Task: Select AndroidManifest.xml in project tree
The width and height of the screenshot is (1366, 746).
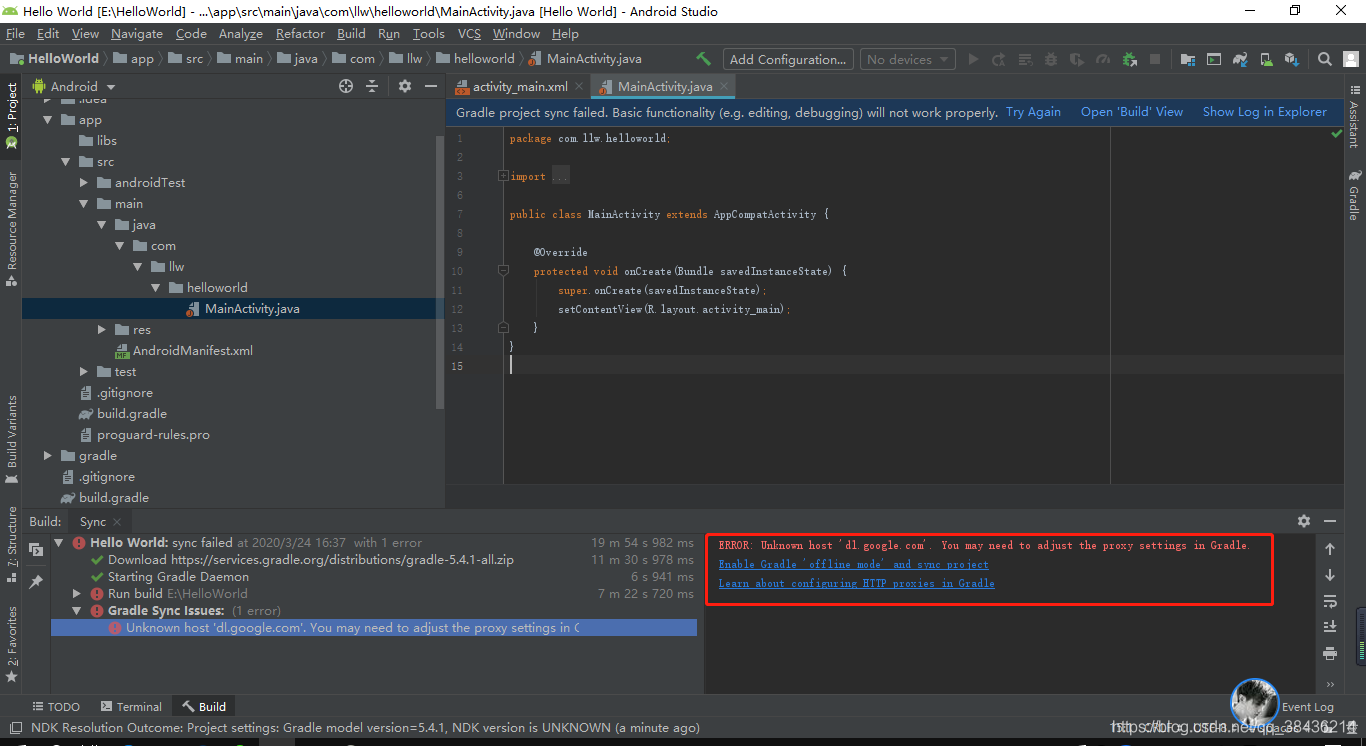Action: pos(193,351)
